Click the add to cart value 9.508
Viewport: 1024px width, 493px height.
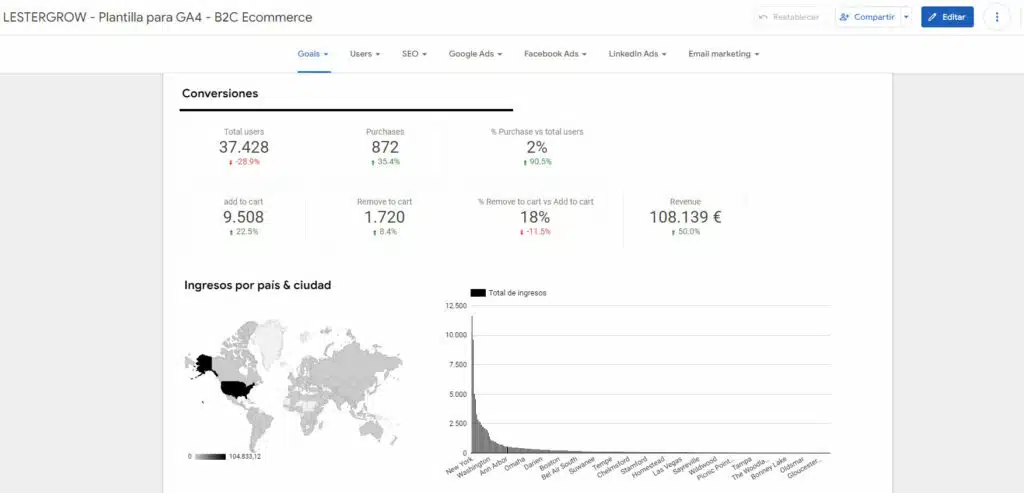[x=244, y=217]
